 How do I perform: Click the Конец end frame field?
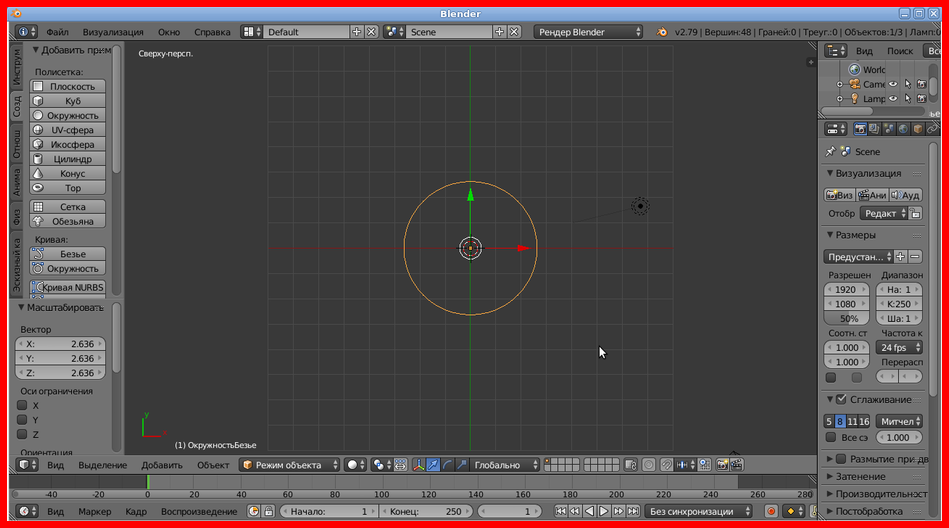[425, 512]
